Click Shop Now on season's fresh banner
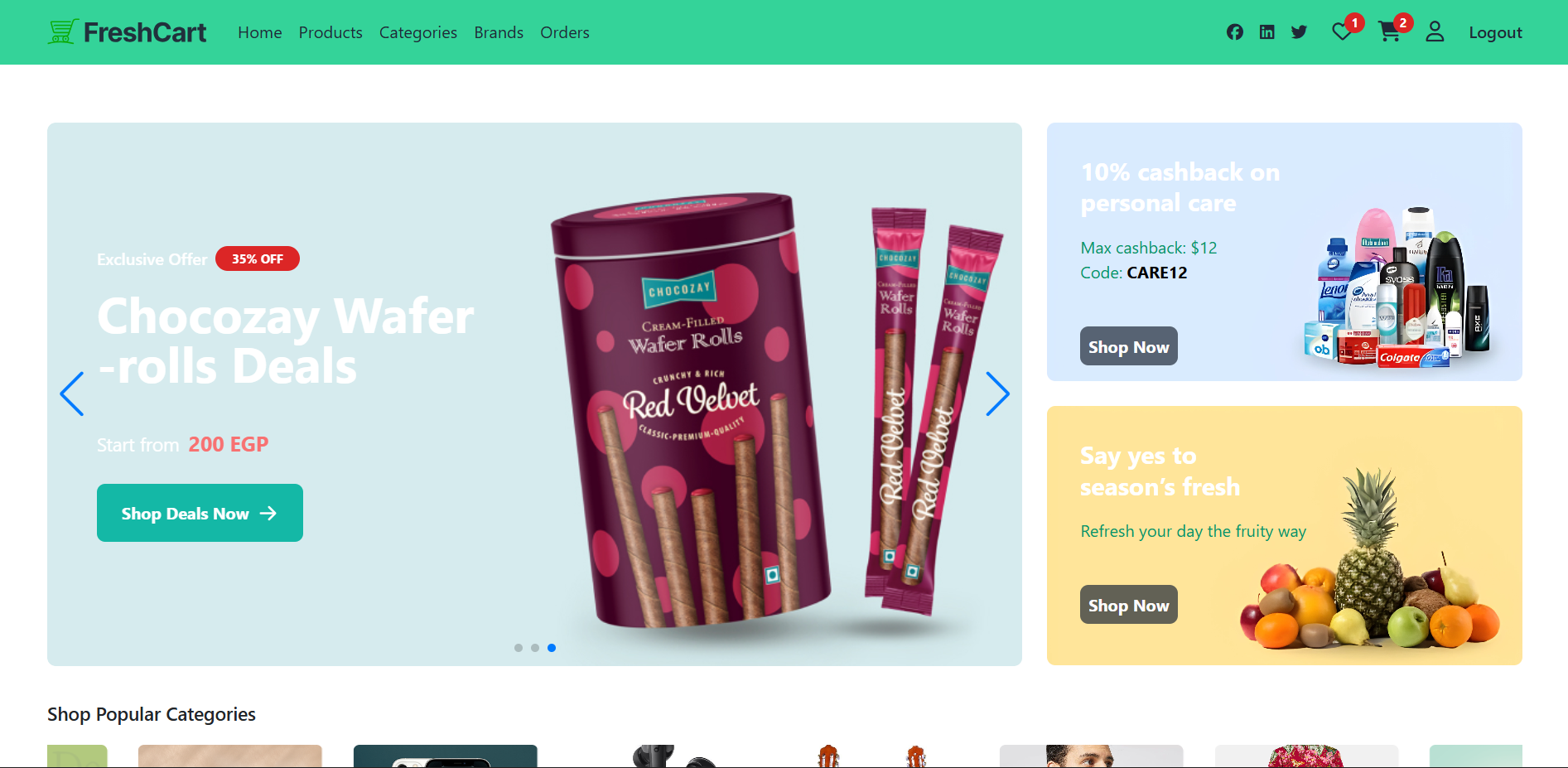 click(x=1128, y=605)
